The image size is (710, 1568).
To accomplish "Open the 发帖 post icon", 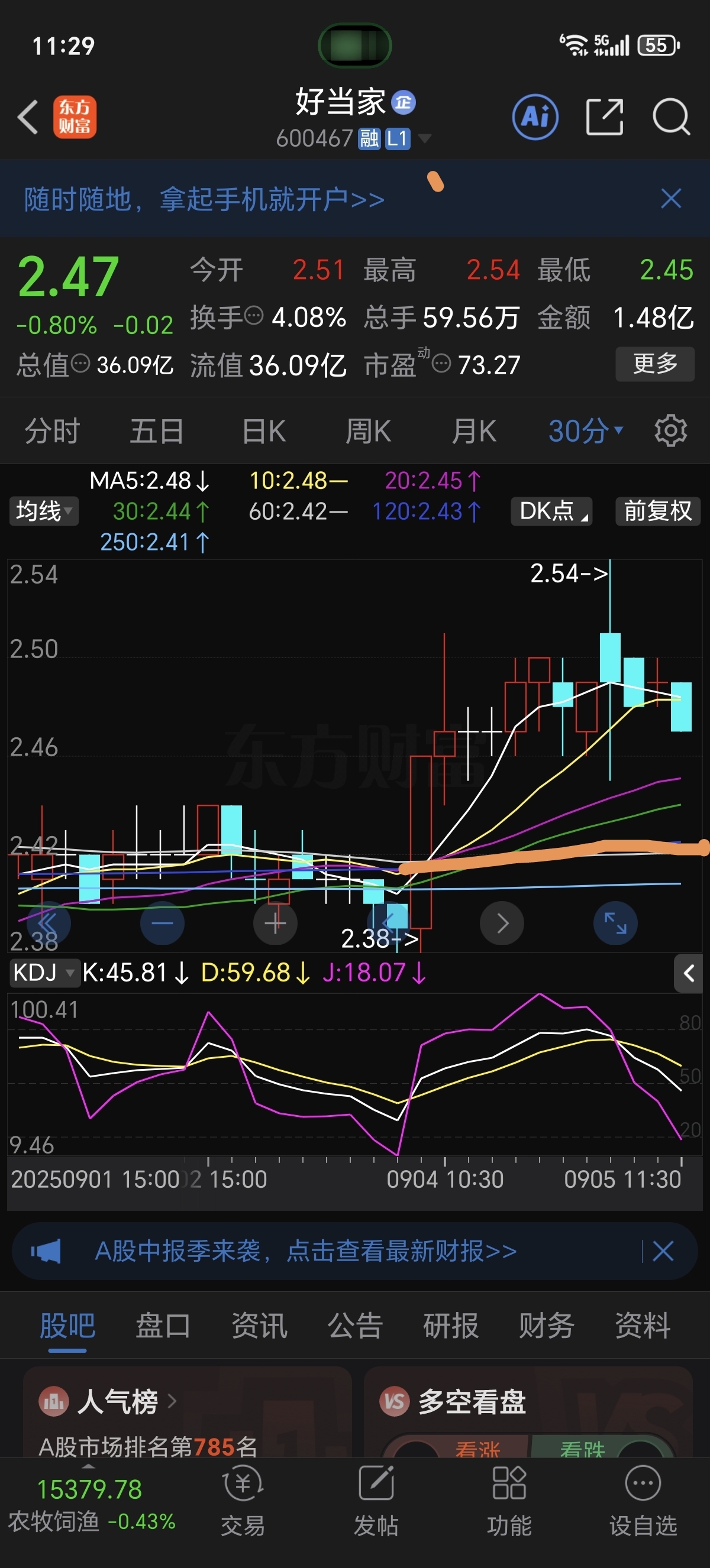I will click(376, 1484).
